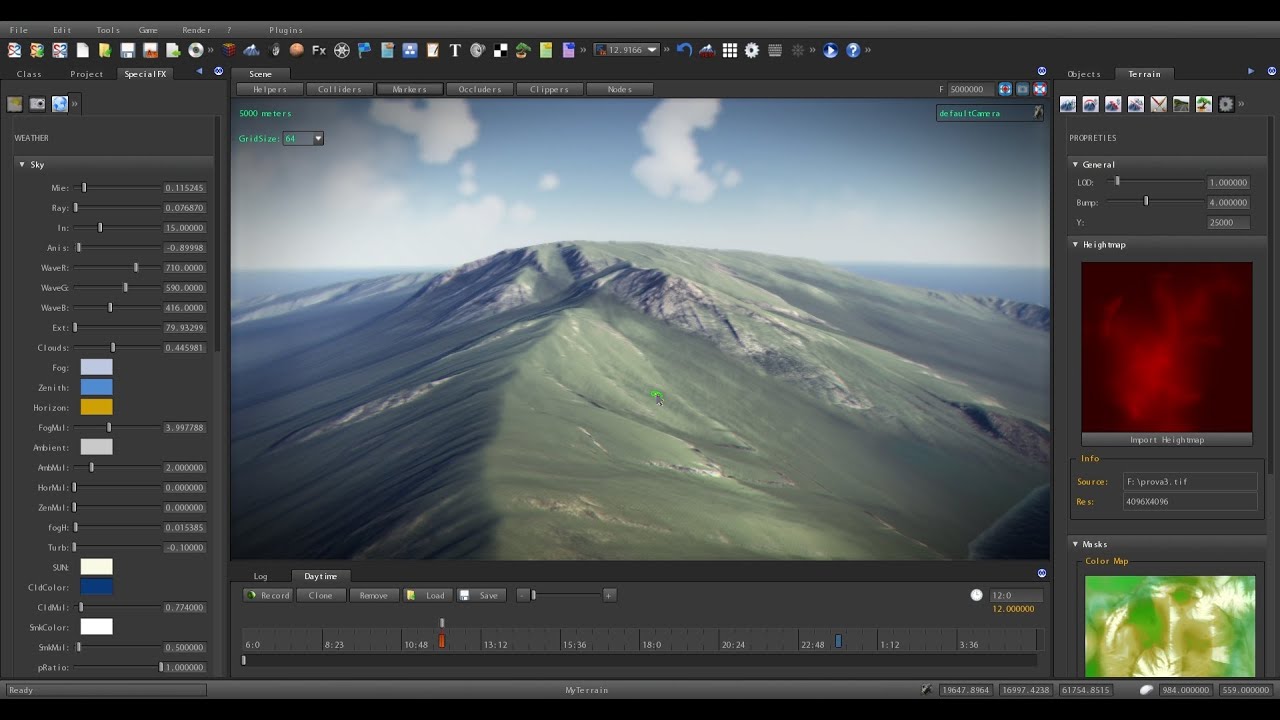Click the Record button in Daytime panel
The width and height of the screenshot is (1280, 720).
tap(268, 595)
